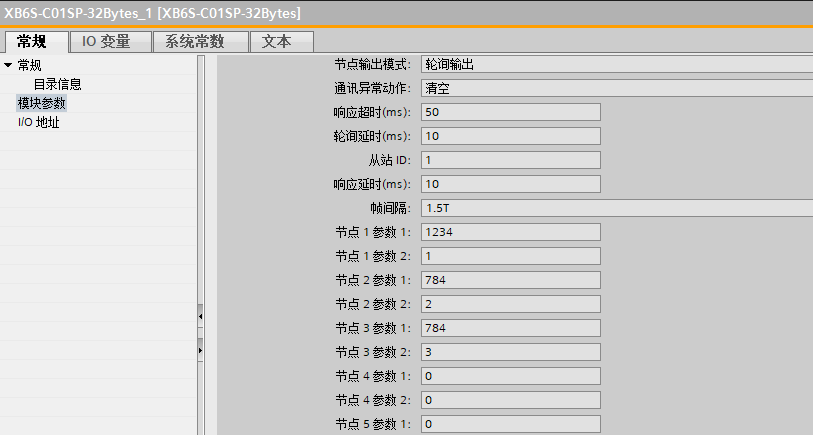Open I/O 地址 in the navigation tree

pos(39,122)
